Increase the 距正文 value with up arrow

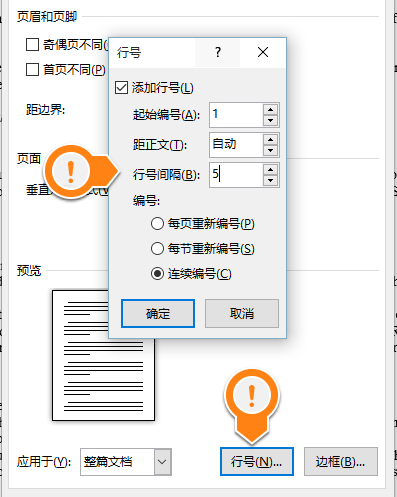point(270,139)
